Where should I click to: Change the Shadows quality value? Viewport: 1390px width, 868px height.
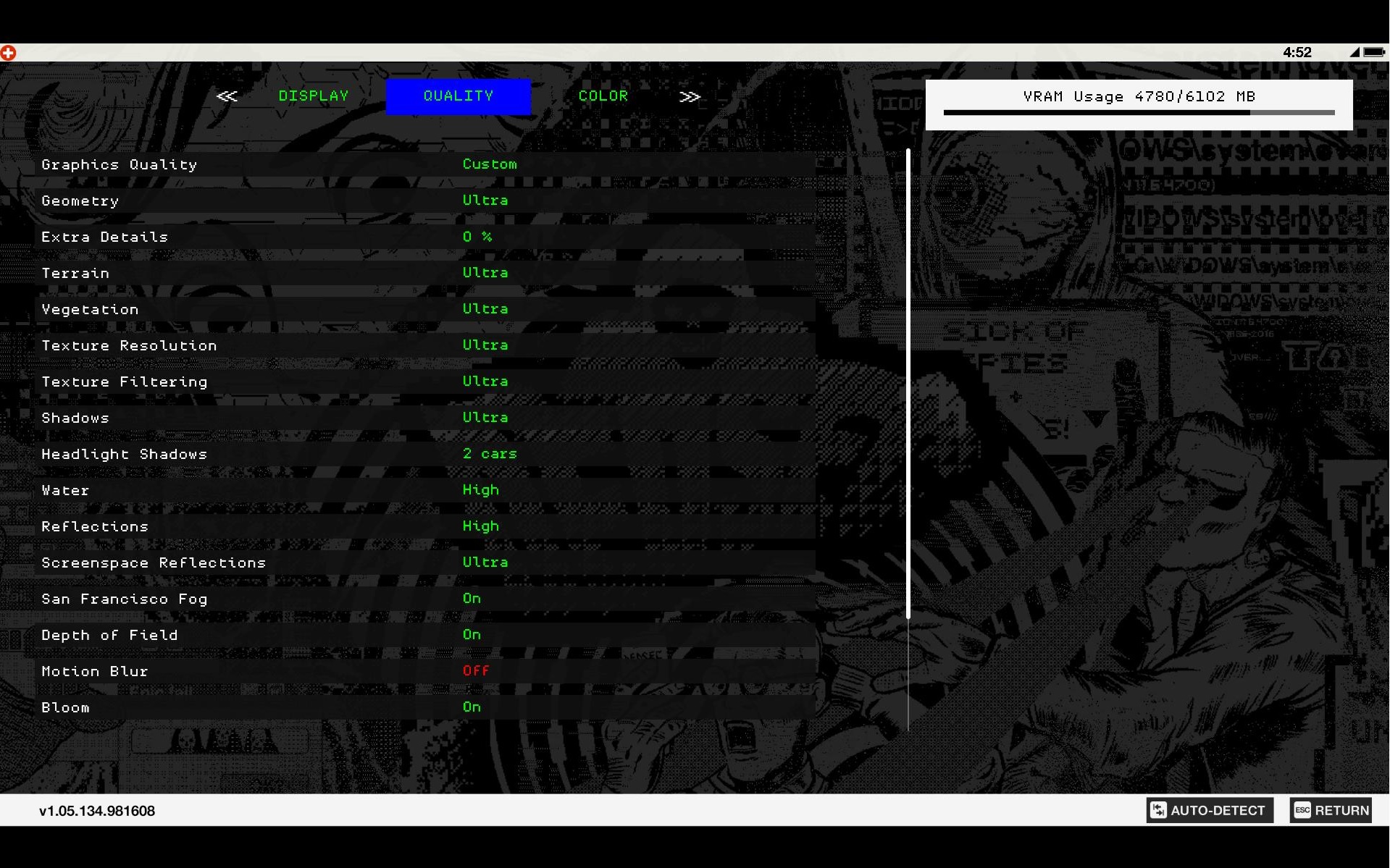485,418
